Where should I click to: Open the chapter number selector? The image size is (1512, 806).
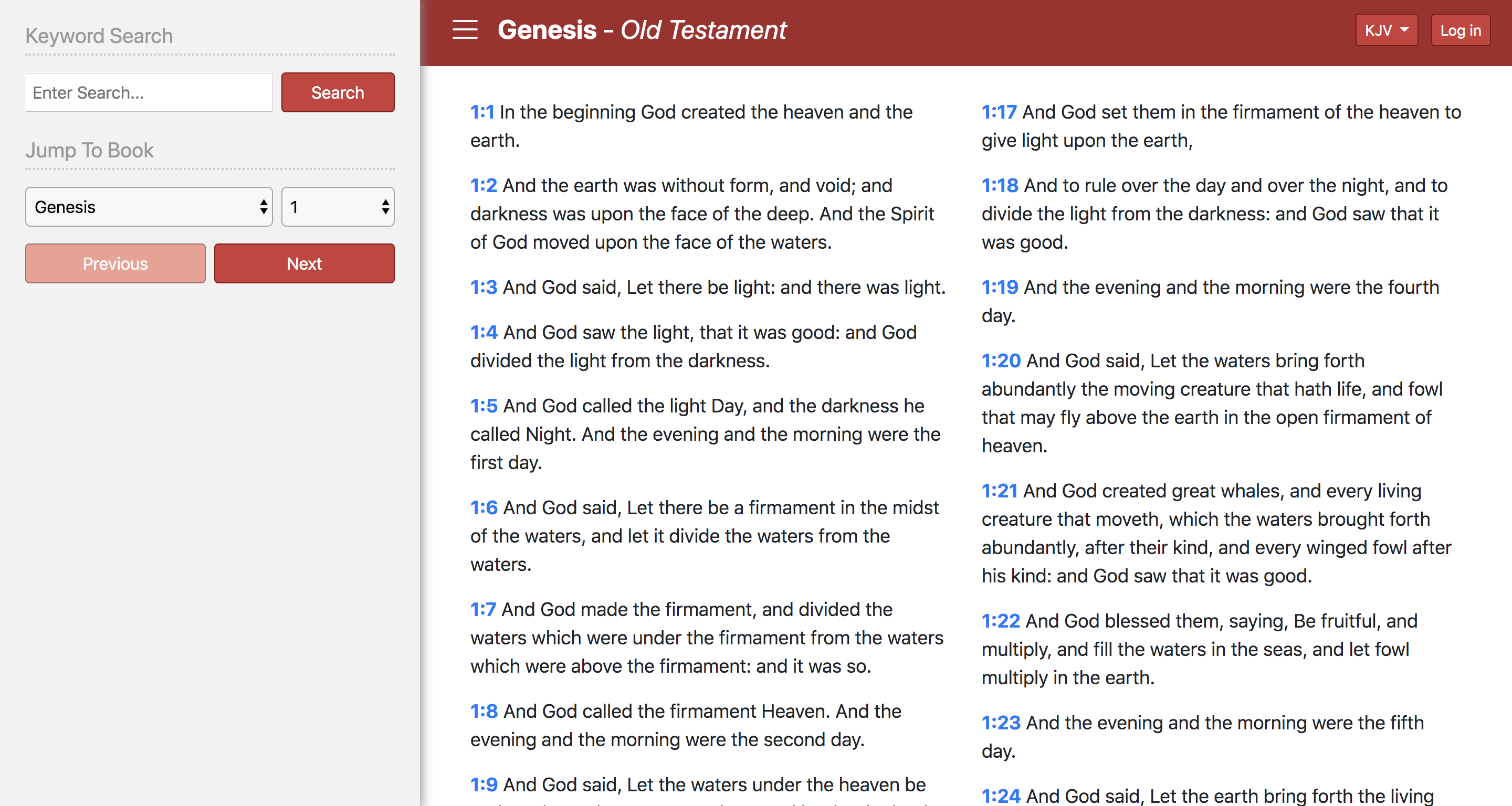pyautogui.click(x=338, y=207)
